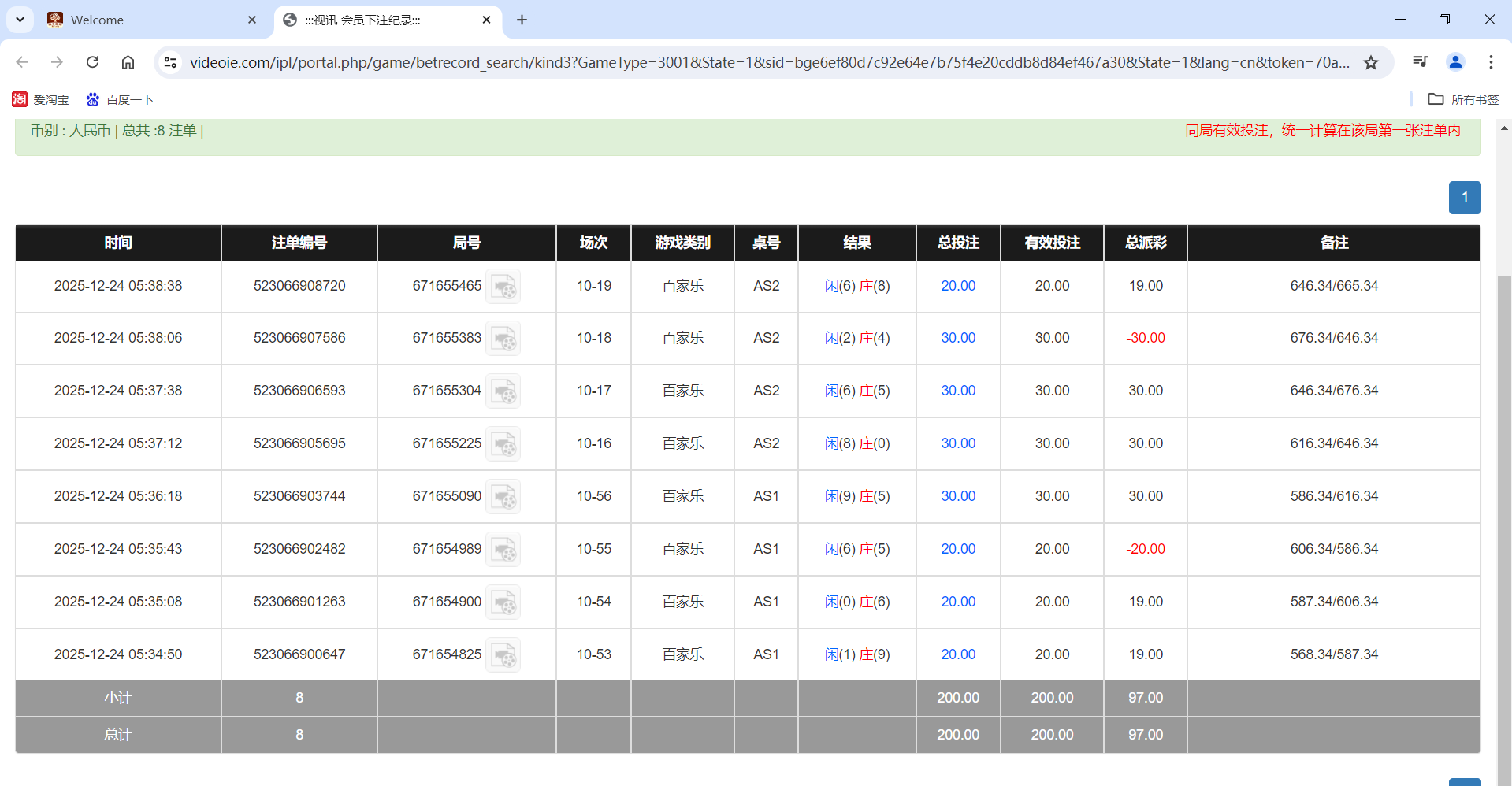Open a new browser tab
The height and width of the screenshot is (786, 1512).
click(x=522, y=20)
